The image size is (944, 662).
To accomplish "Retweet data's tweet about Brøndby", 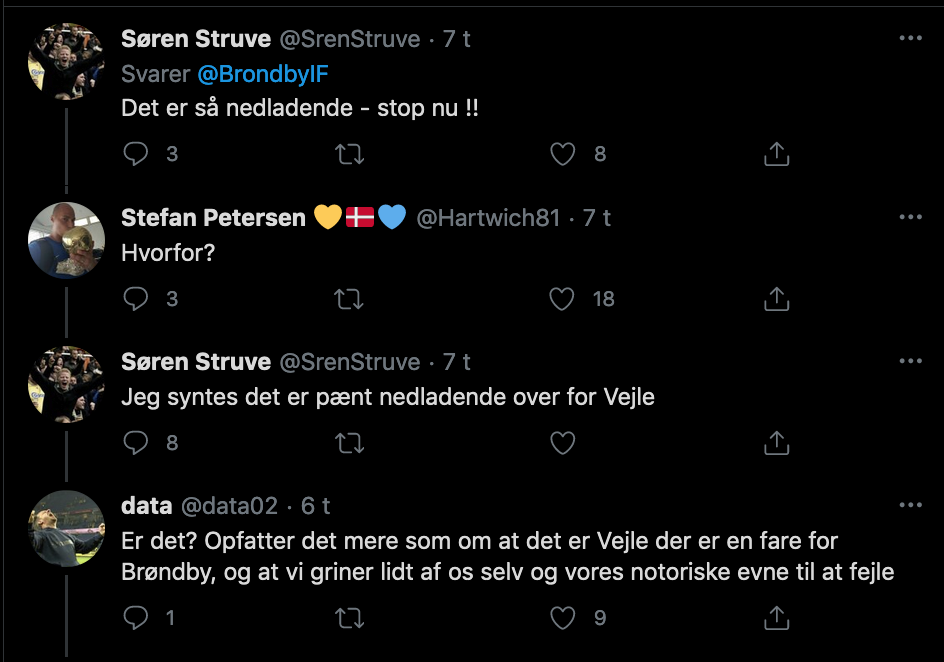I will (349, 619).
